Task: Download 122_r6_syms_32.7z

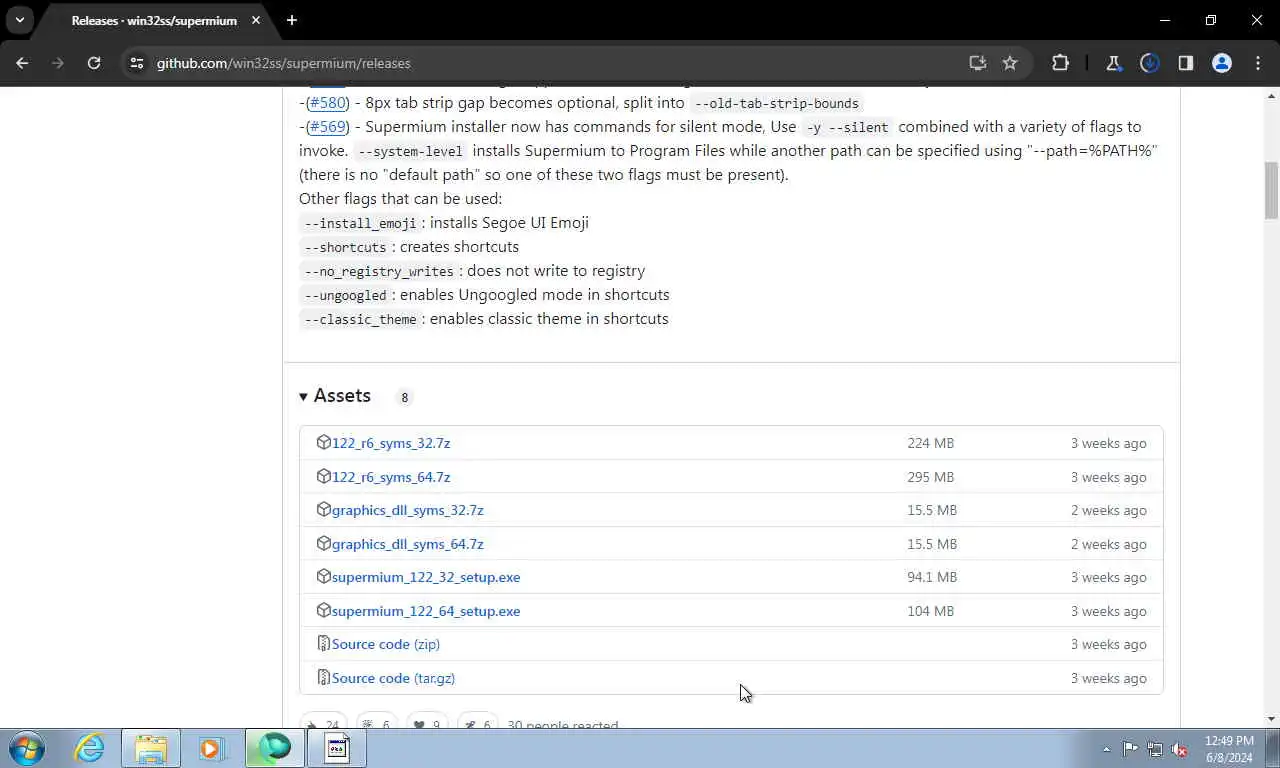Action: pyautogui.click(x=391, y=443)
